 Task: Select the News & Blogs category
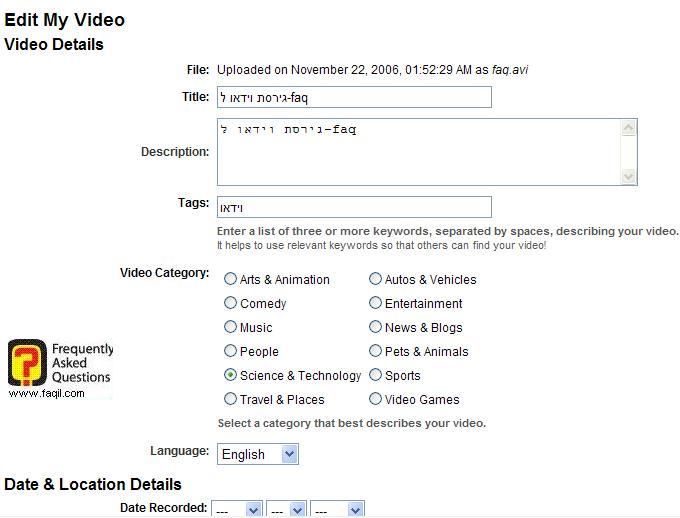pos(376,328)
